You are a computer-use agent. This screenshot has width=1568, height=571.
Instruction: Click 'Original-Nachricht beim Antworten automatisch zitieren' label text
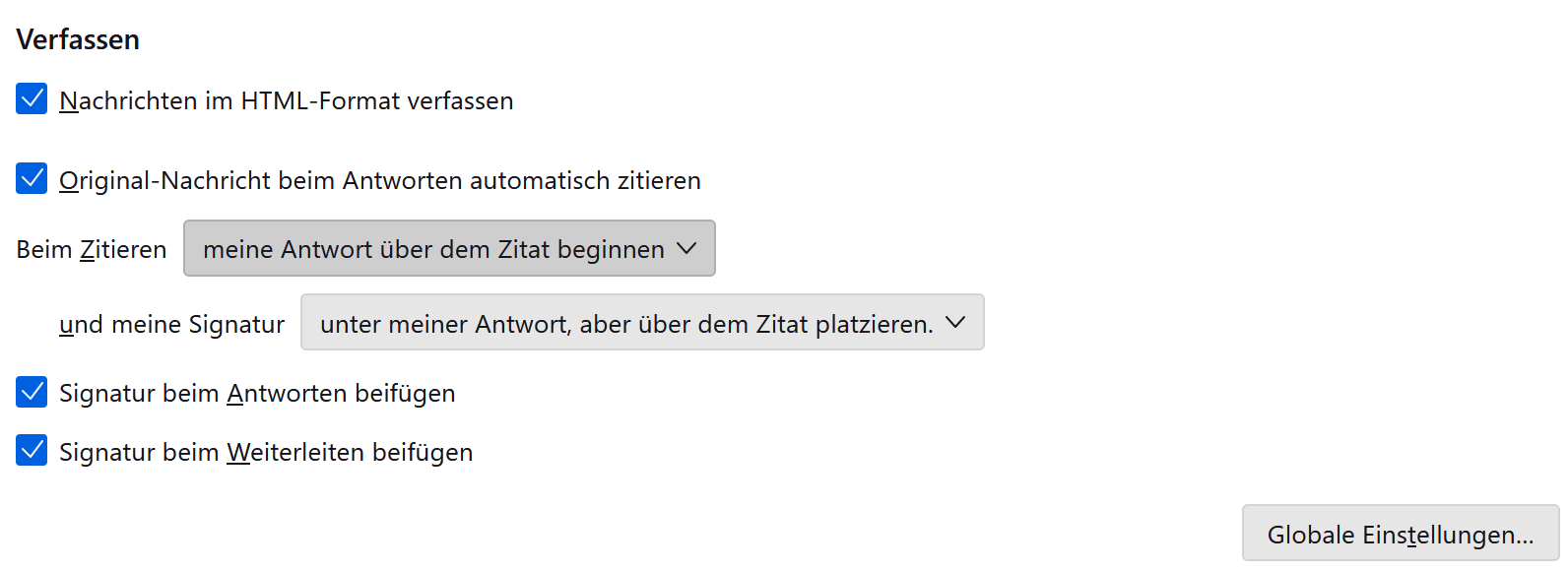click(x=379, y=180)
